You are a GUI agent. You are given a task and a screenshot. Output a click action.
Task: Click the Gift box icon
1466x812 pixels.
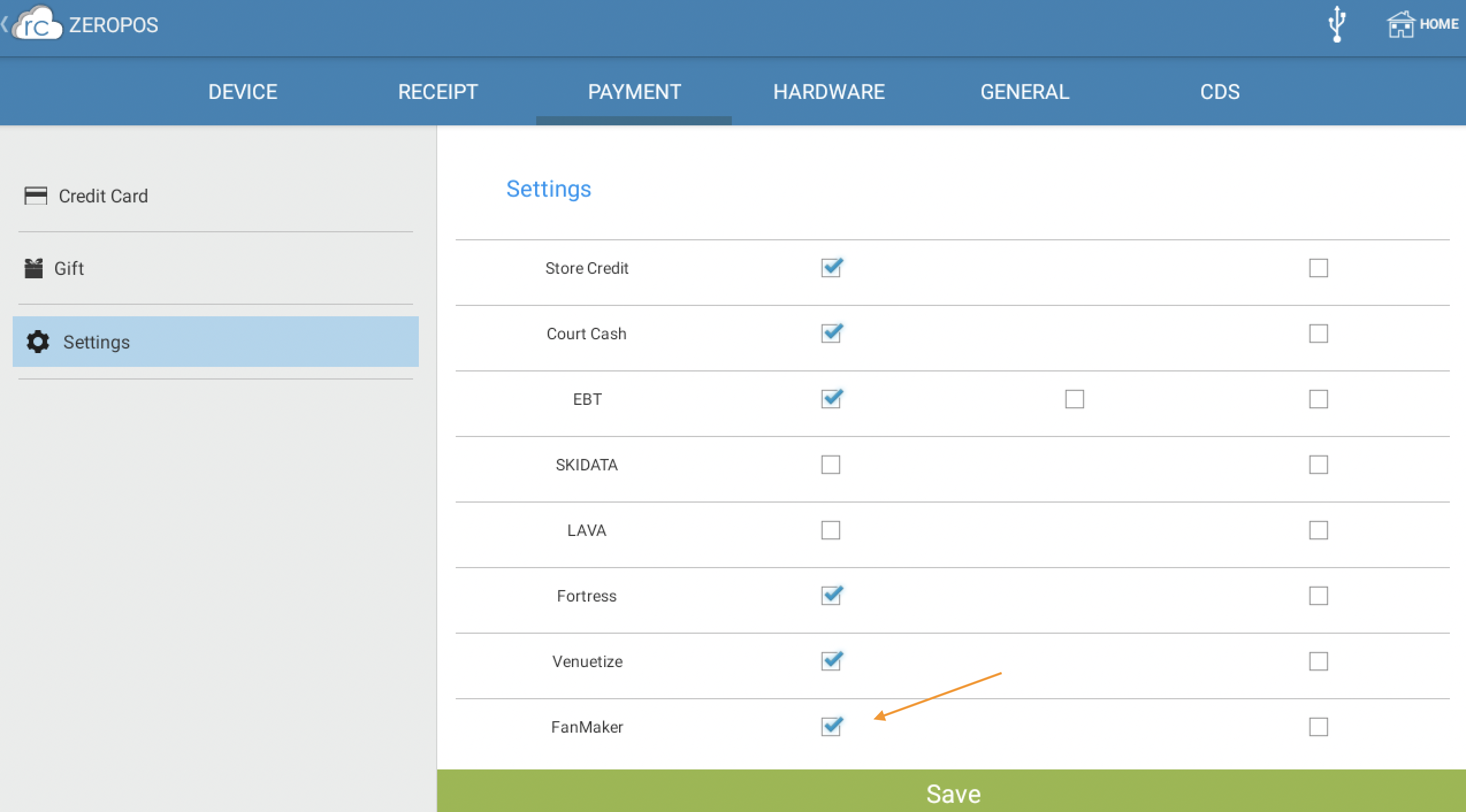click(x=34, y=269)
